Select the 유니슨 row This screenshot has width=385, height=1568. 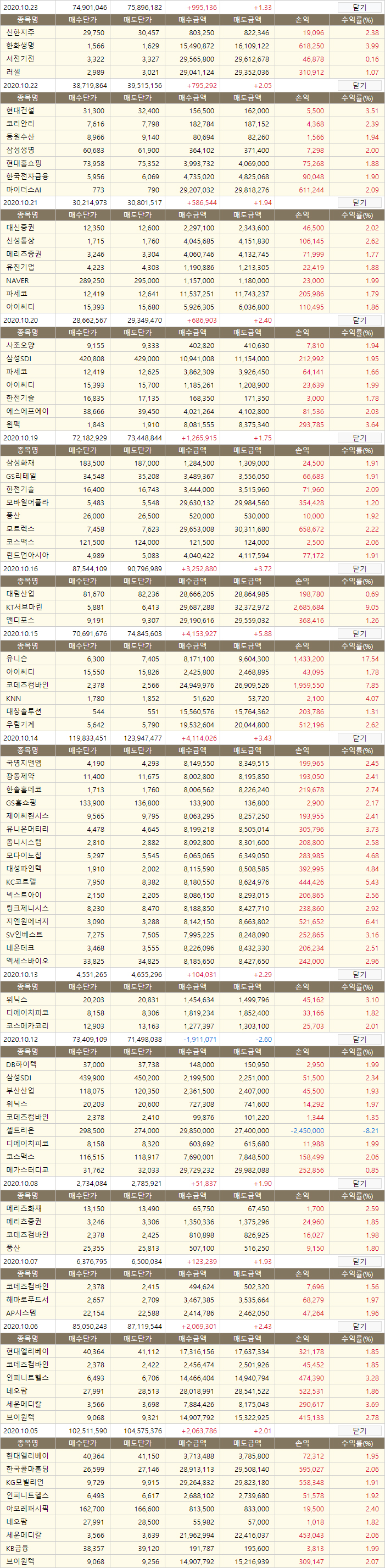point(192,659)
